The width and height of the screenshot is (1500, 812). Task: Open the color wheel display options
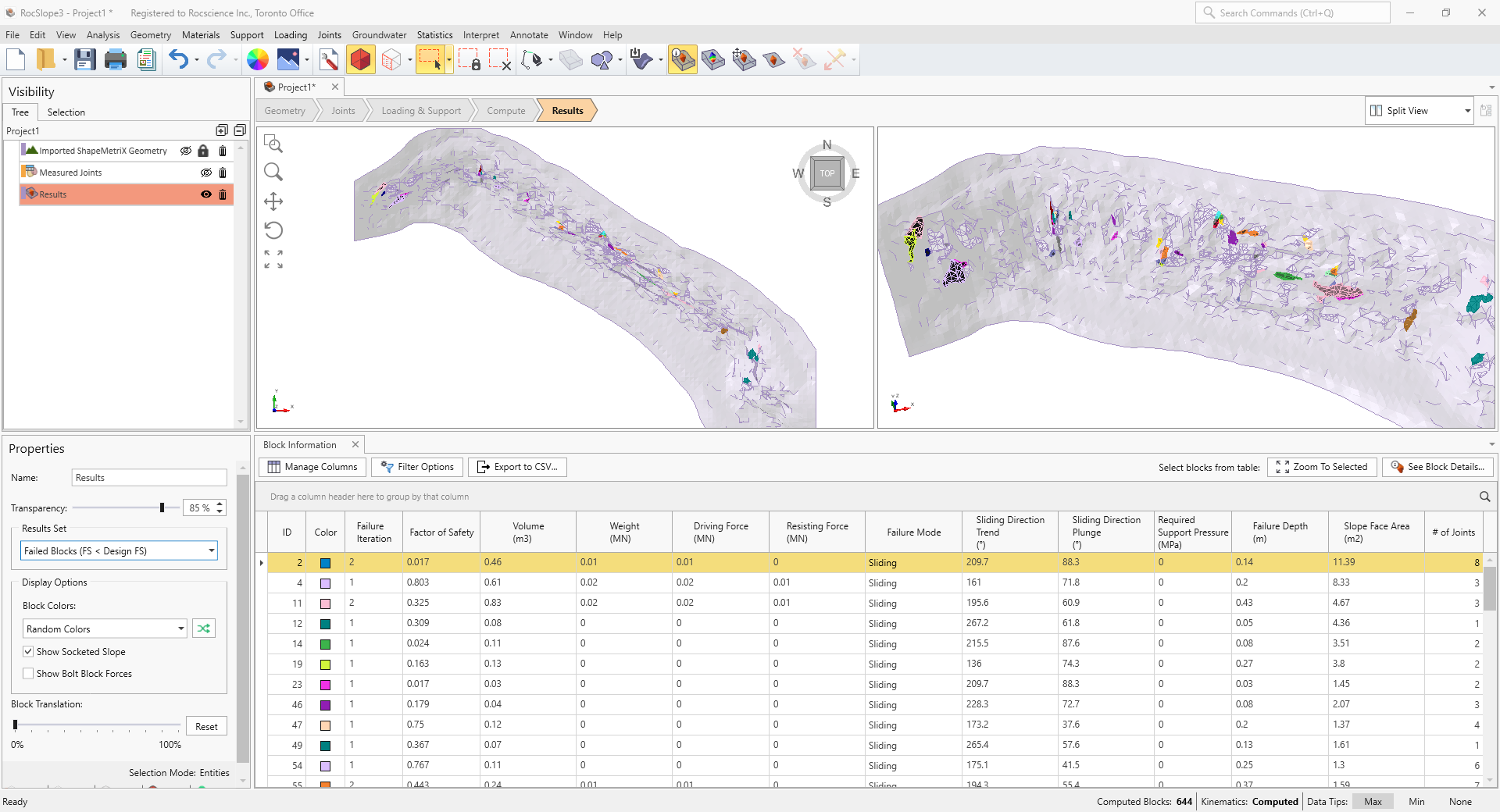tap(257, 59)
